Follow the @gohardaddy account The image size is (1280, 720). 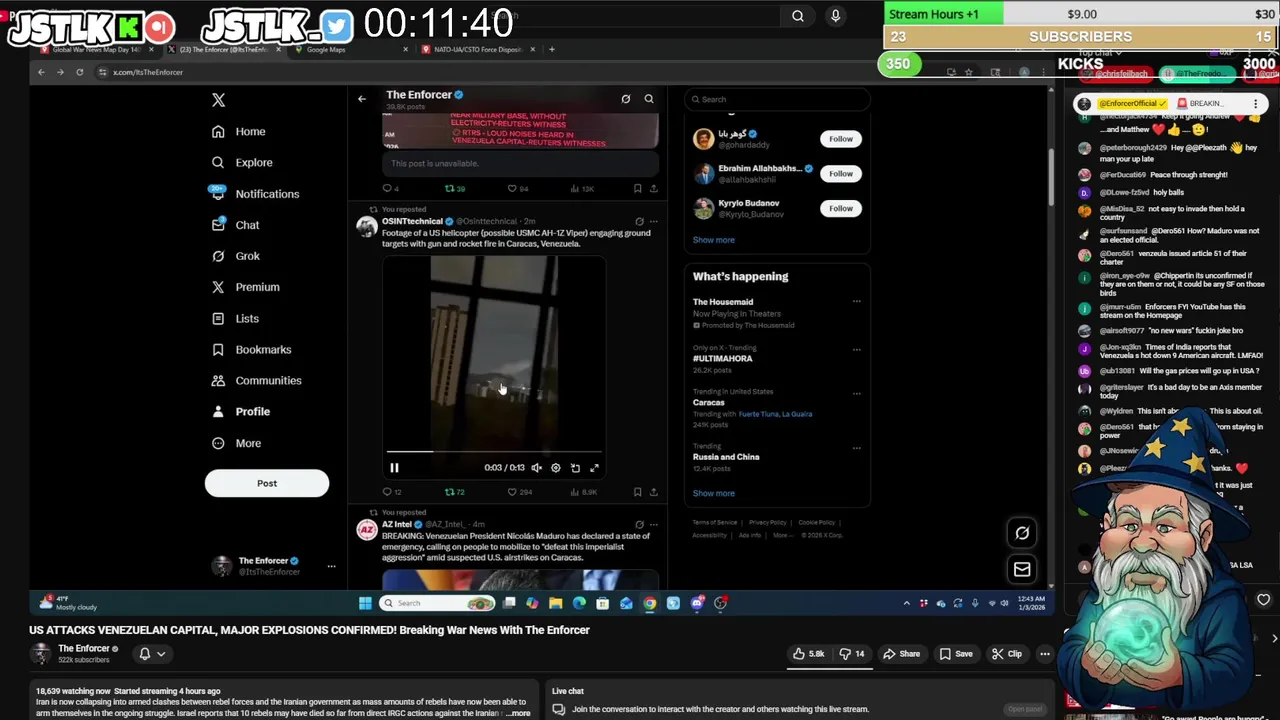[x=841, y=139]
